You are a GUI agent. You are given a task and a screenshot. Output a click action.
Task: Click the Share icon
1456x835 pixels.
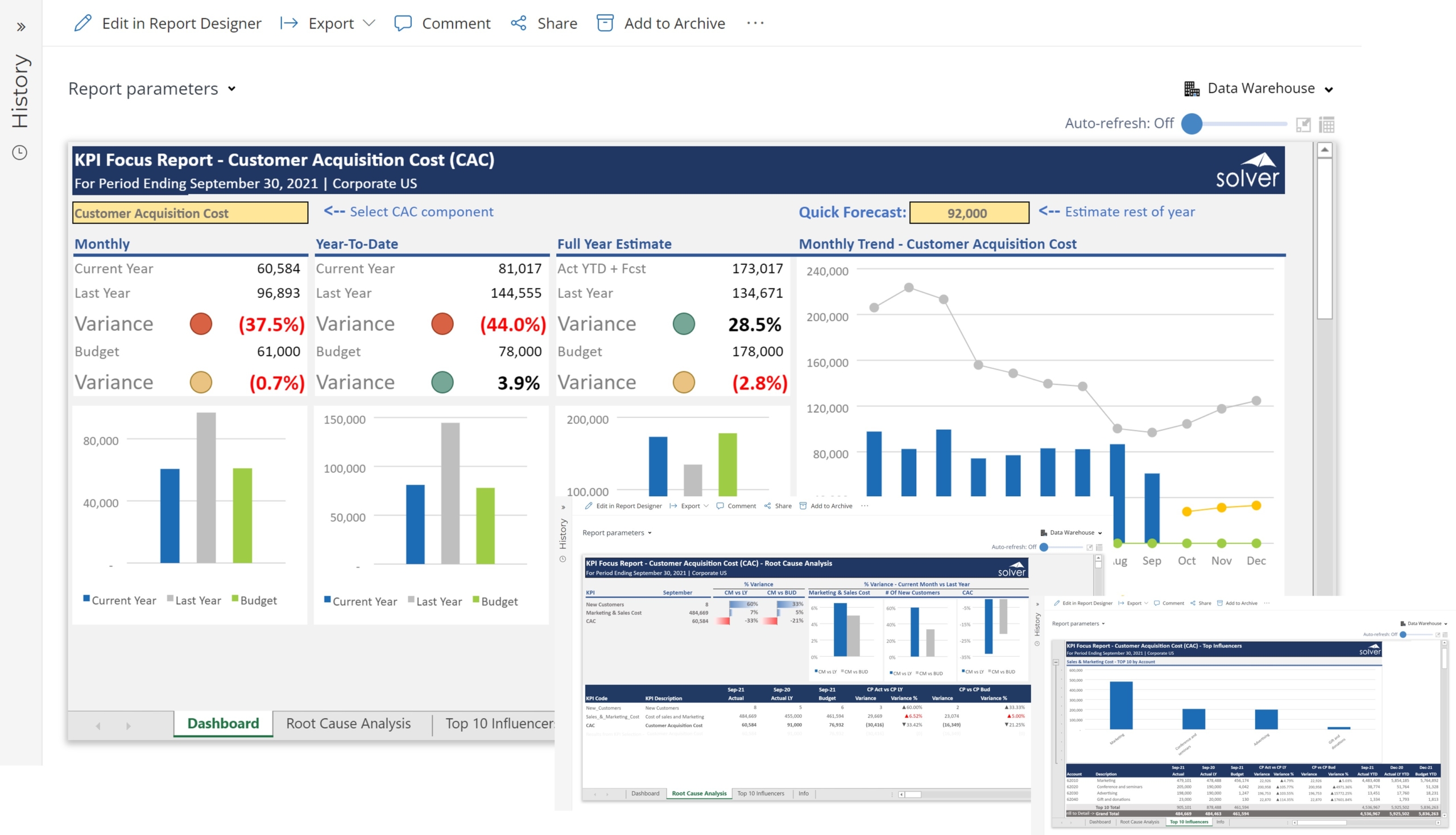(519, 23)
